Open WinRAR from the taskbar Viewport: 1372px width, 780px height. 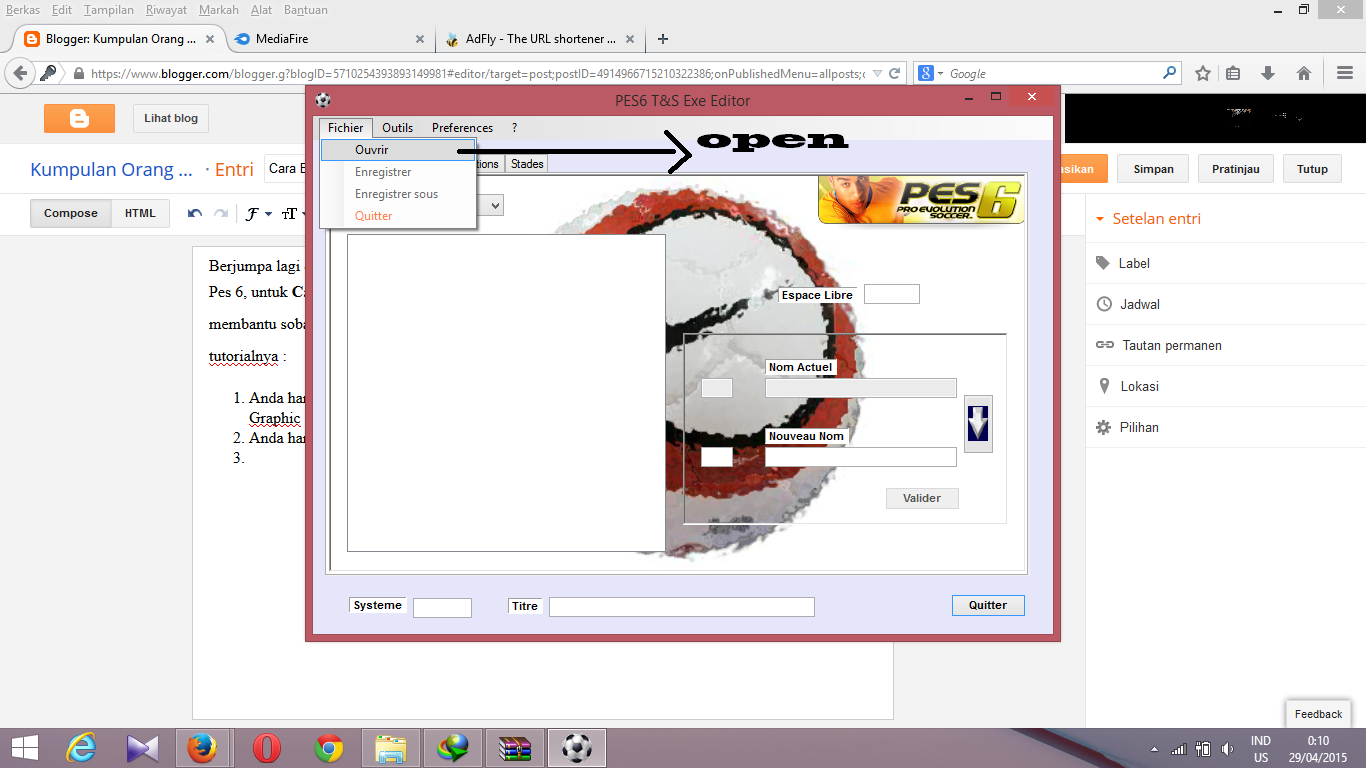pos(515,748)
